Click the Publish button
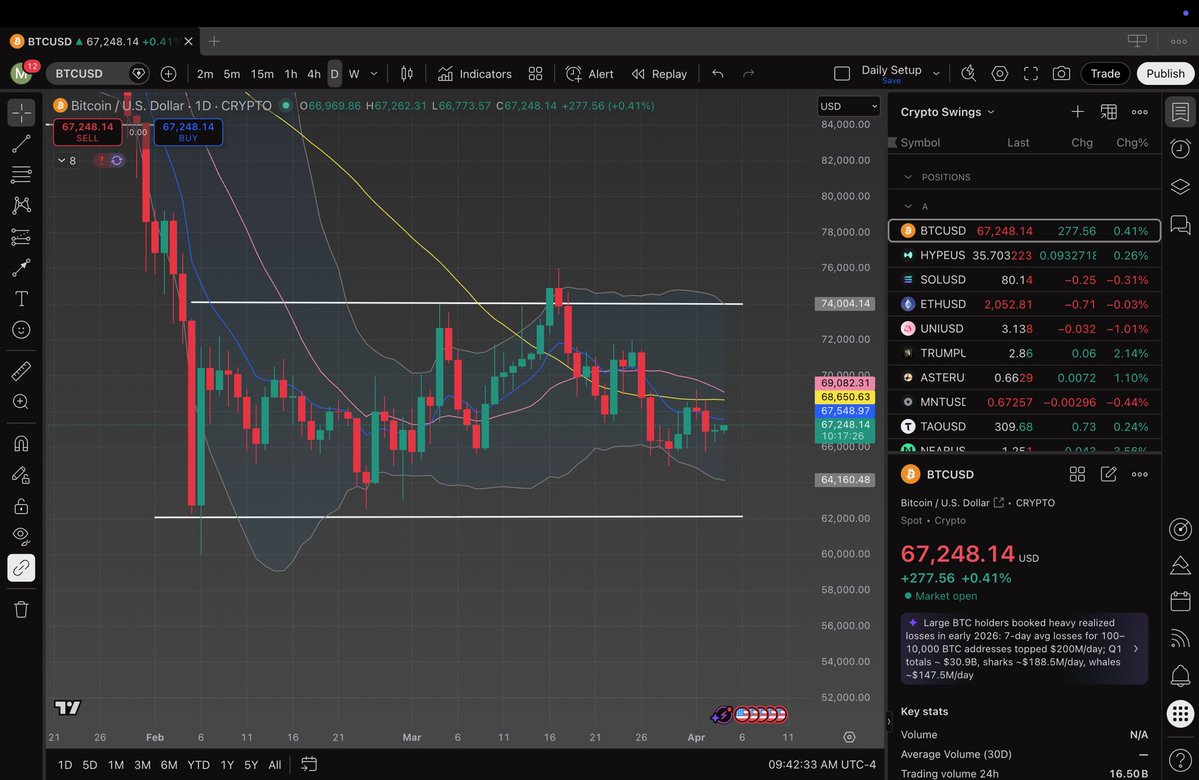The width and height of the screenshot is (1199, 780). click(1165, 74)
